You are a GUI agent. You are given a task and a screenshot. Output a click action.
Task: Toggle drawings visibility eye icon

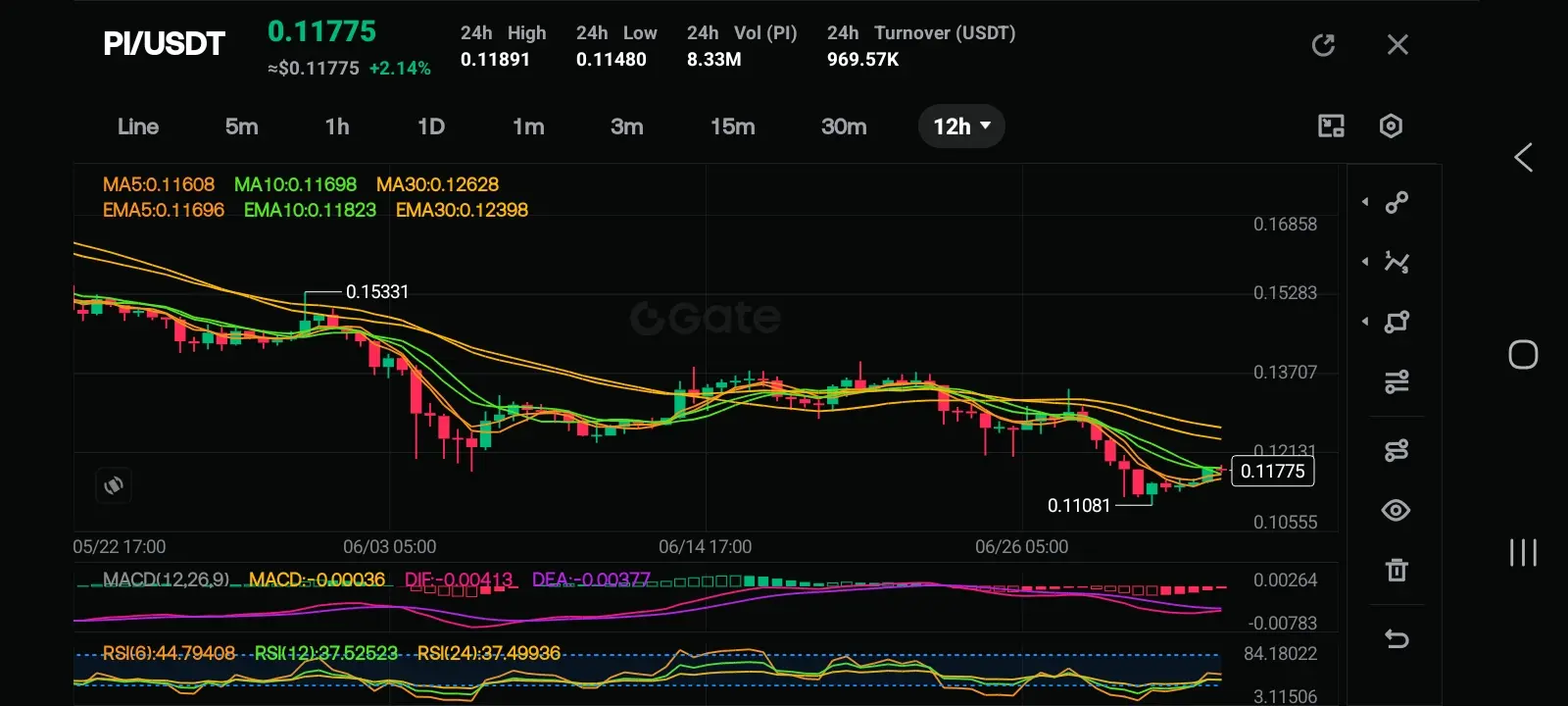click(1396, 510)
